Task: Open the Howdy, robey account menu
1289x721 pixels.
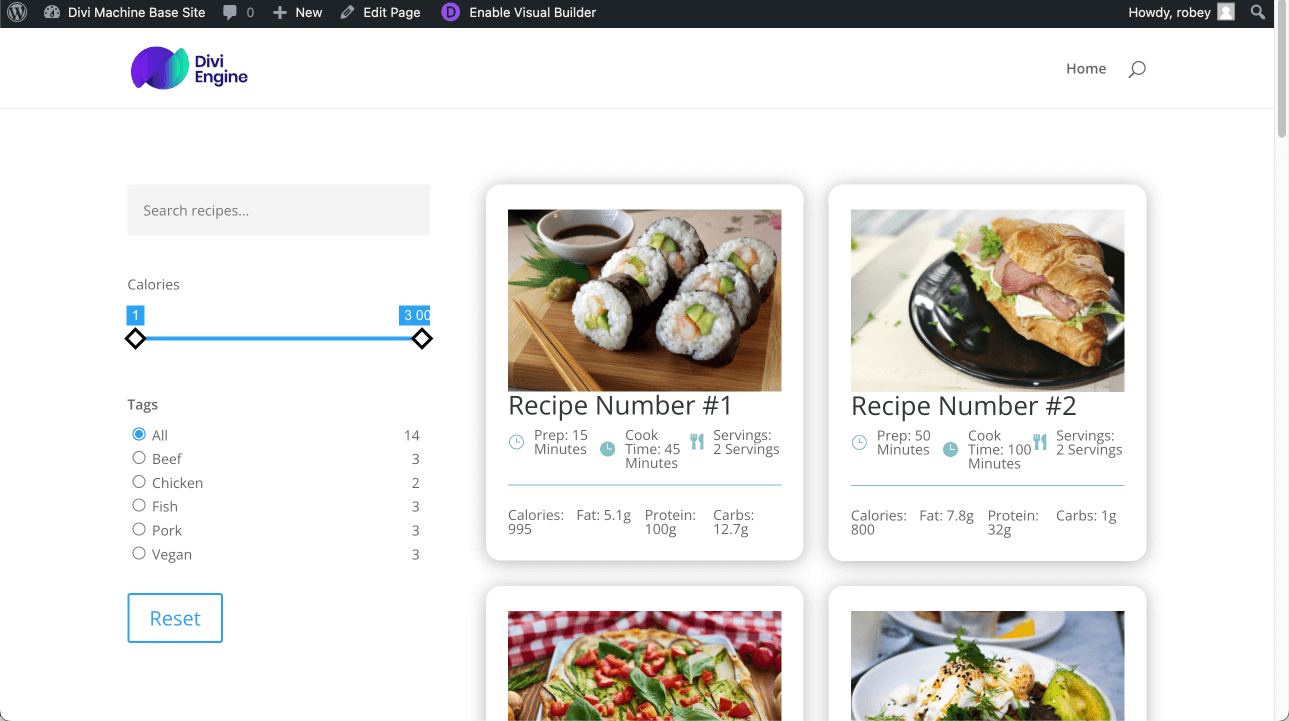Action: [1181, 13]
